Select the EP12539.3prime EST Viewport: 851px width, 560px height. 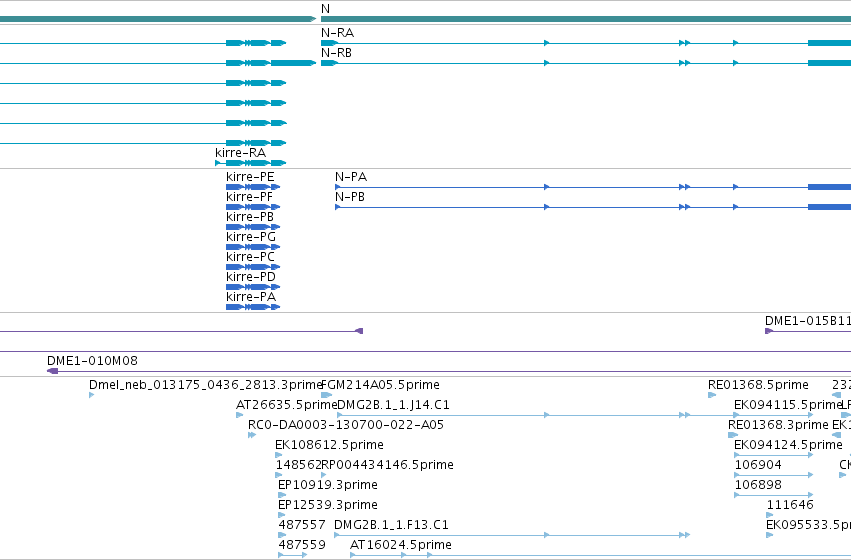[281, 515]
